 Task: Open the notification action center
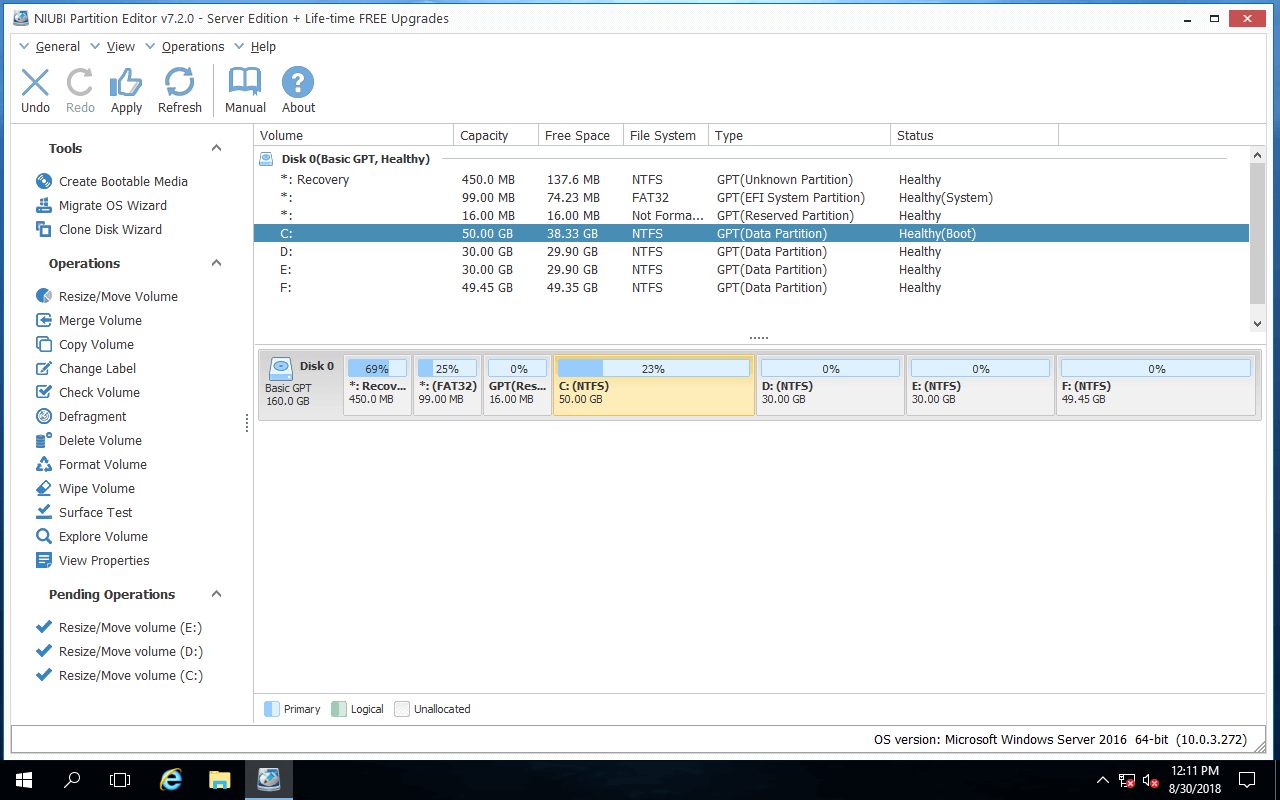tap(1247, 780)
